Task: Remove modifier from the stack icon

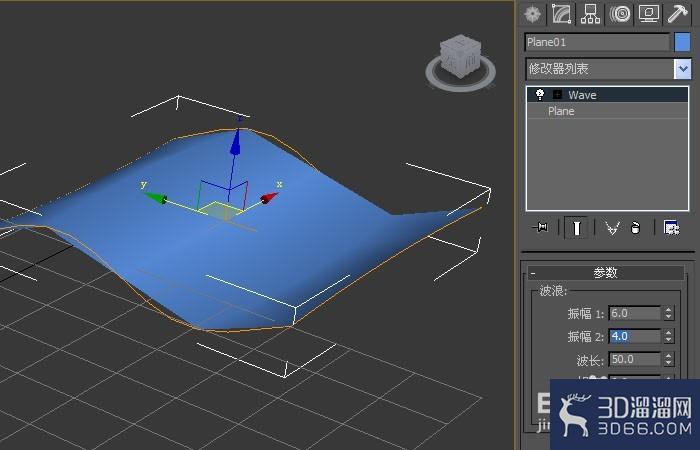Action: tap(635, 228)
